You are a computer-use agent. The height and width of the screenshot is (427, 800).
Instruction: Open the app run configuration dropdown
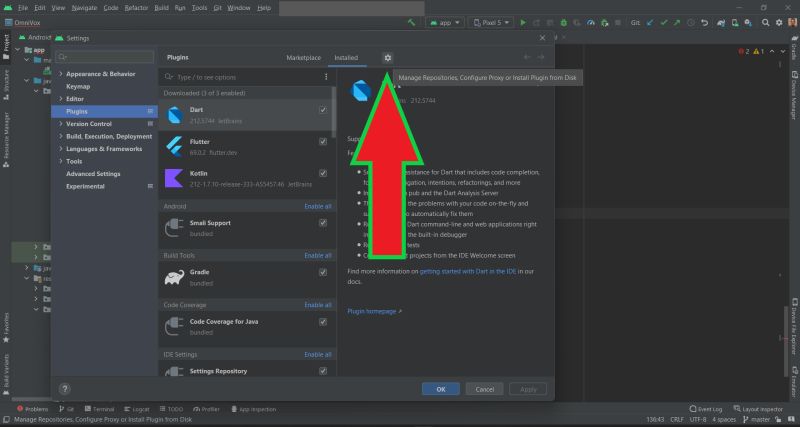[x=445, y=22]
